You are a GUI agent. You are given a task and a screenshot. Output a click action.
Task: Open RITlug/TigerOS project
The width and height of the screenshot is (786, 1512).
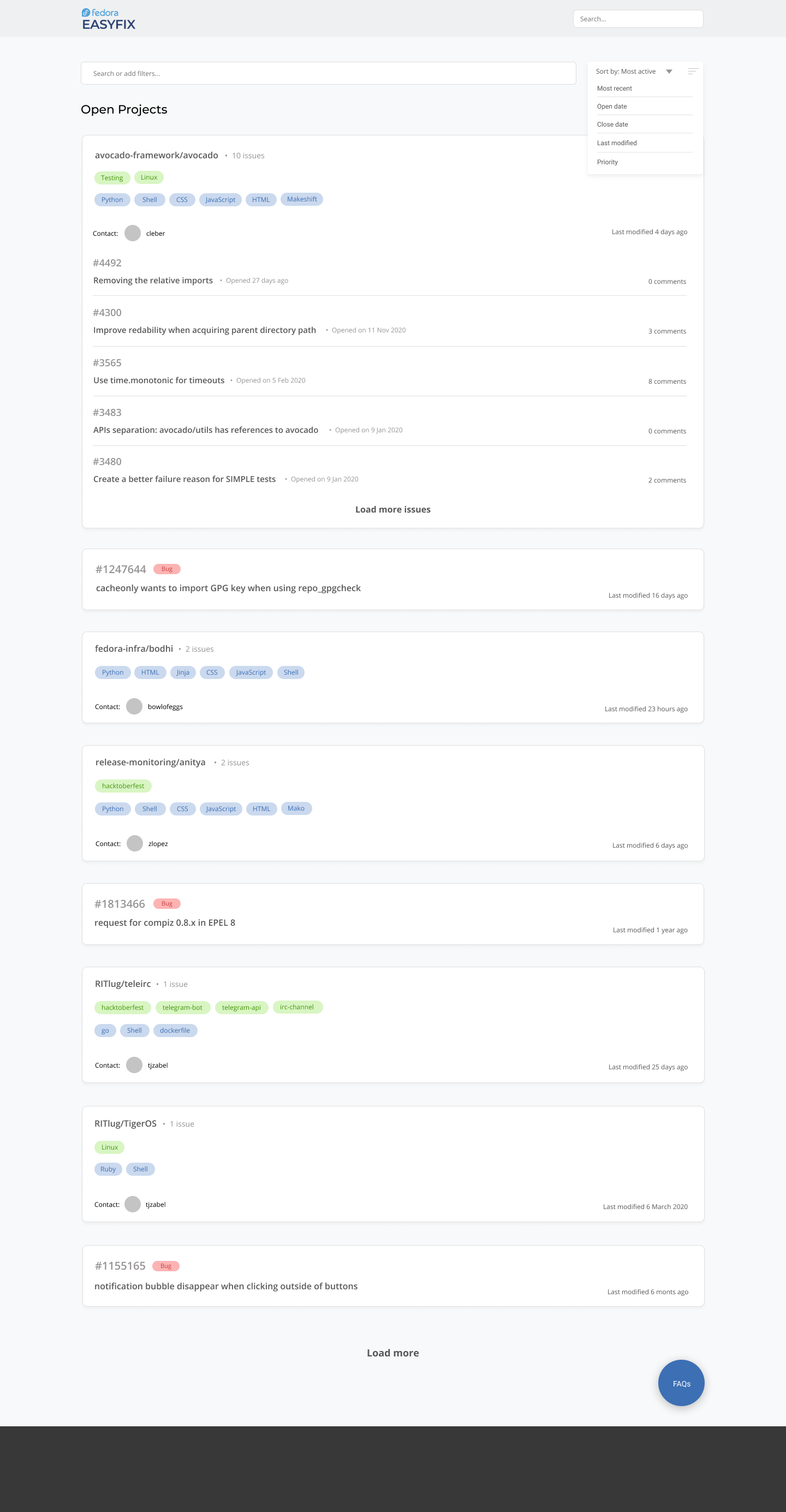126,1123
